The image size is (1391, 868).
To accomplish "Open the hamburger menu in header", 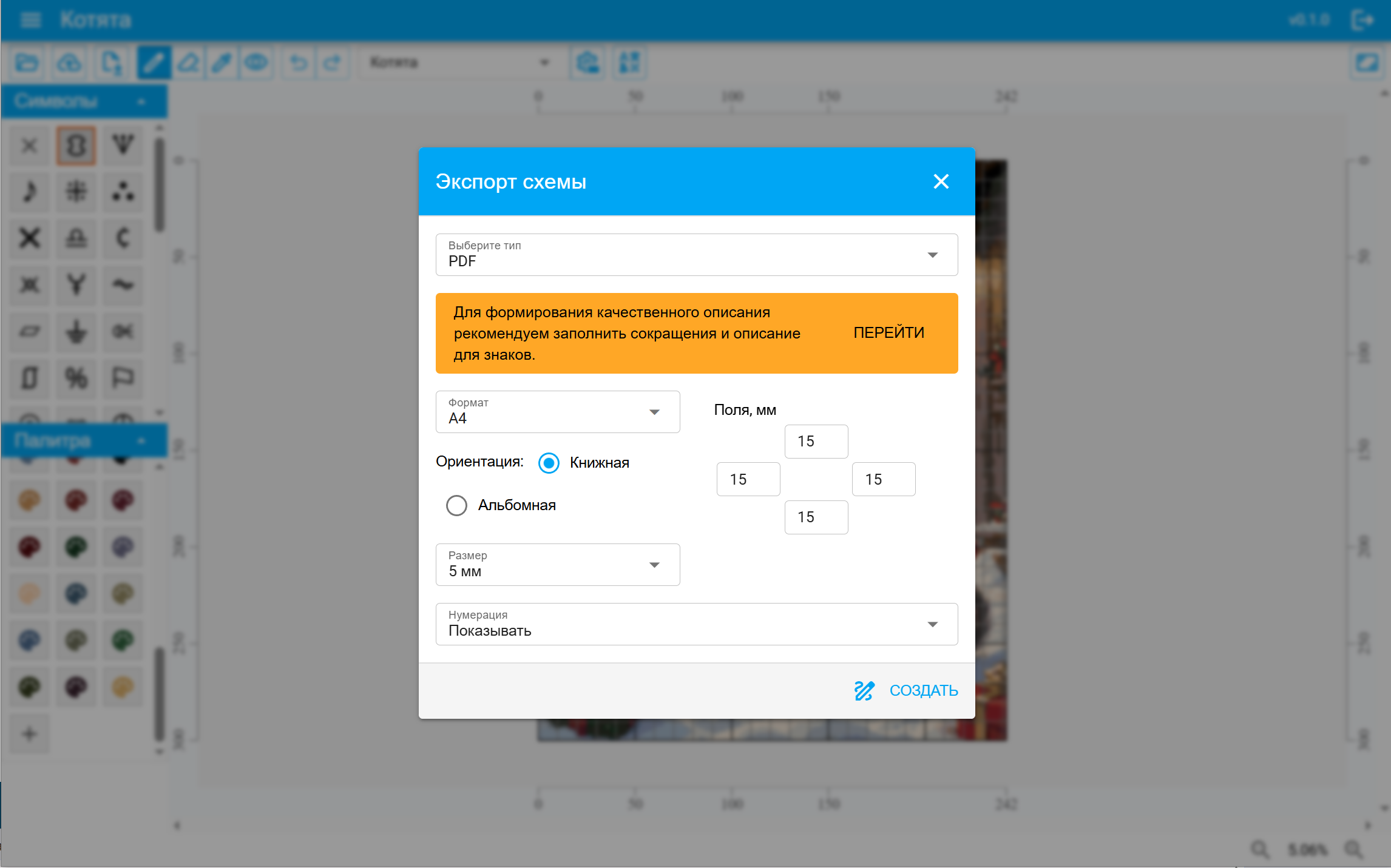I will pyautogui.click(x=30, y=20).
